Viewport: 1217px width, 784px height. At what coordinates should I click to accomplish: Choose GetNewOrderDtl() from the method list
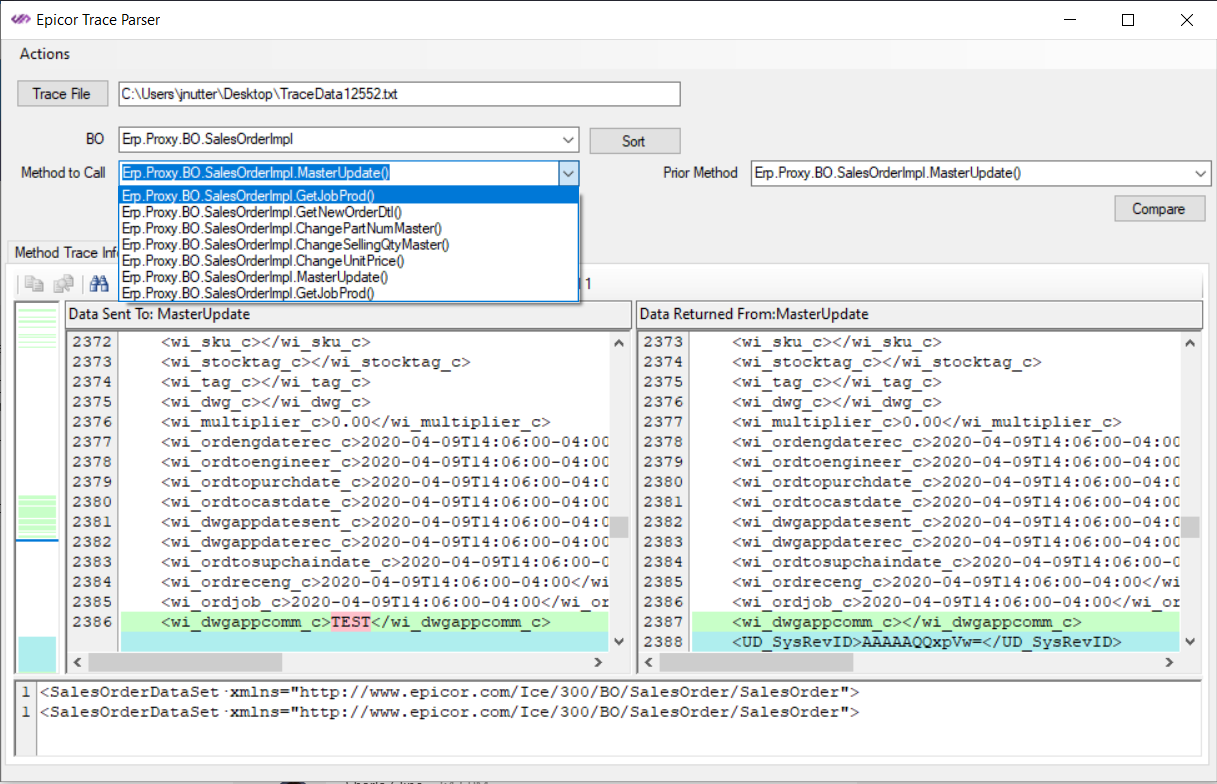point(349,212)
